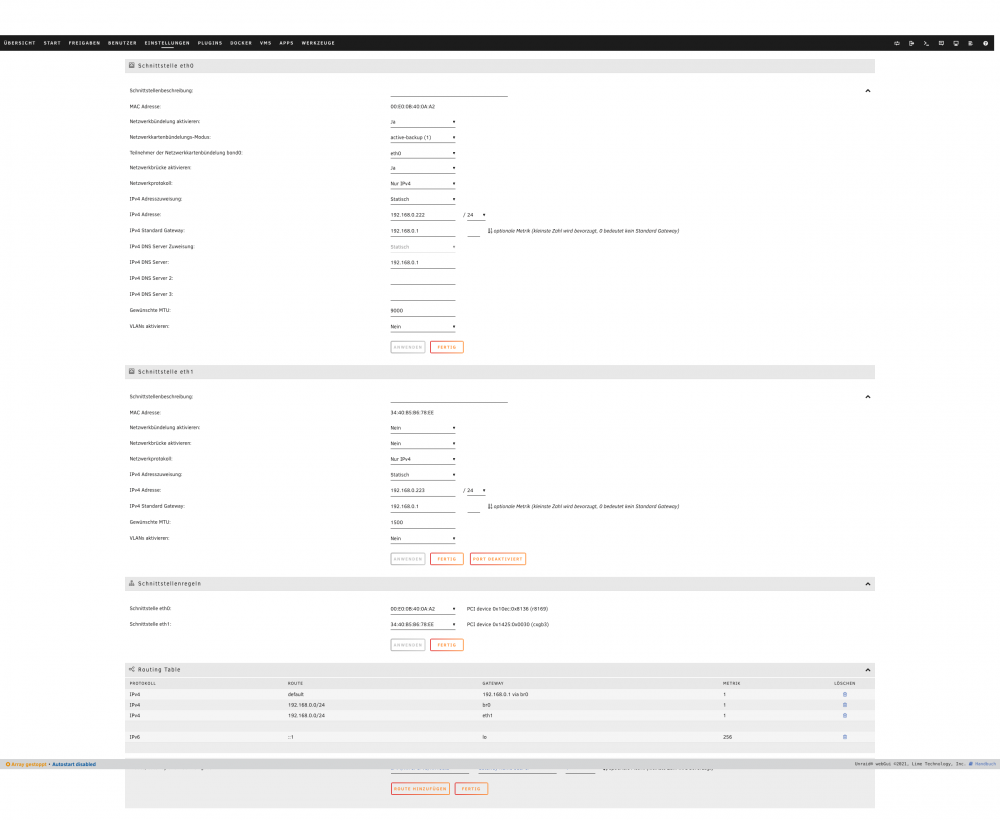Click eth0 IPv4 DNS Server field

(423, 263)
